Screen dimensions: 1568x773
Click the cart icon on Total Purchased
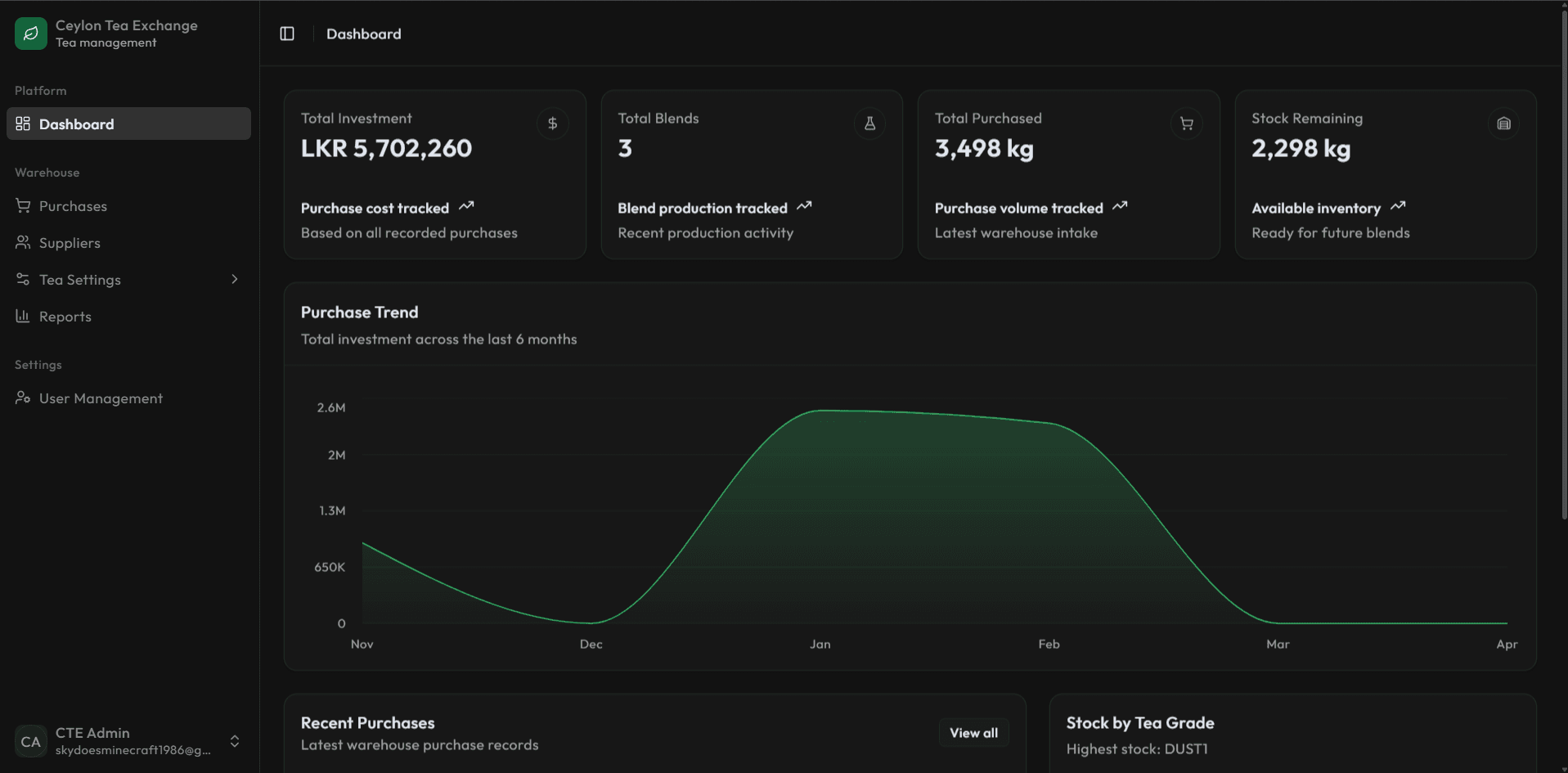point(1186,124)
